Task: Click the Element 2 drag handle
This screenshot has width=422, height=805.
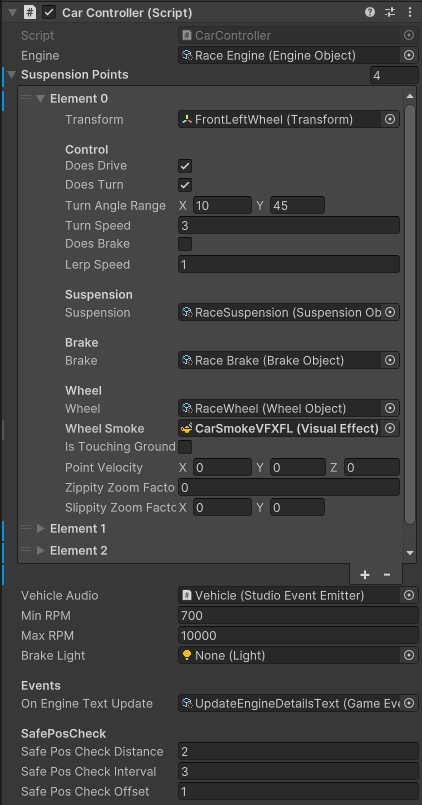Action: (26, 550)
